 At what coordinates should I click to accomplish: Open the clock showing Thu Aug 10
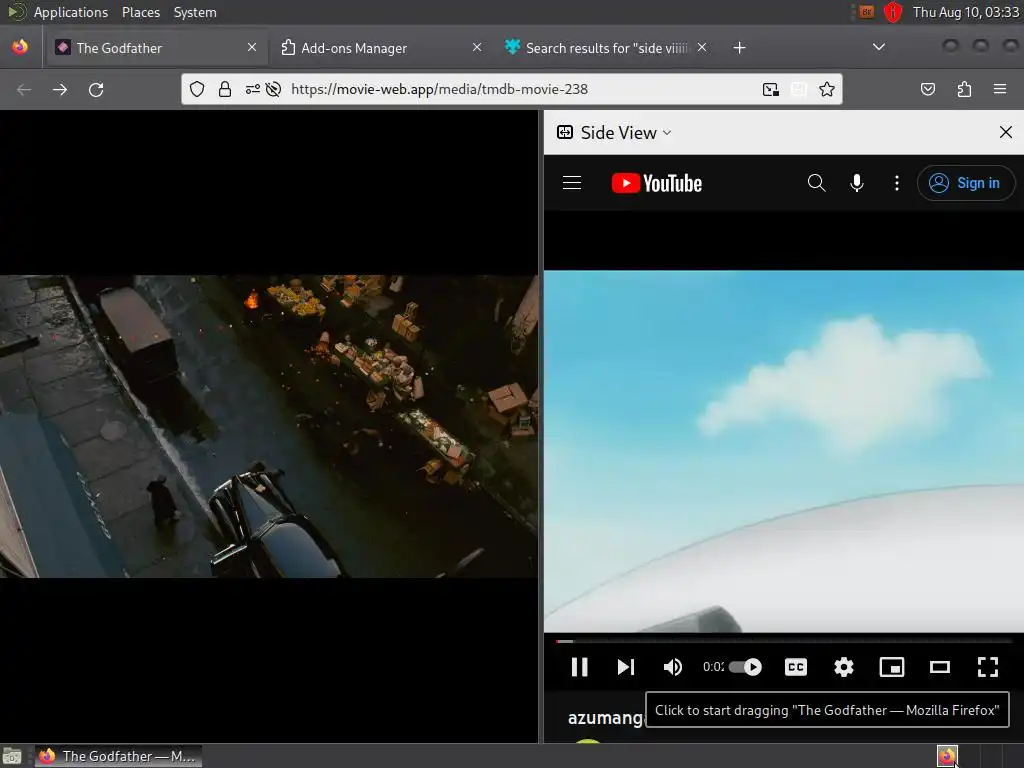point(966,12)
